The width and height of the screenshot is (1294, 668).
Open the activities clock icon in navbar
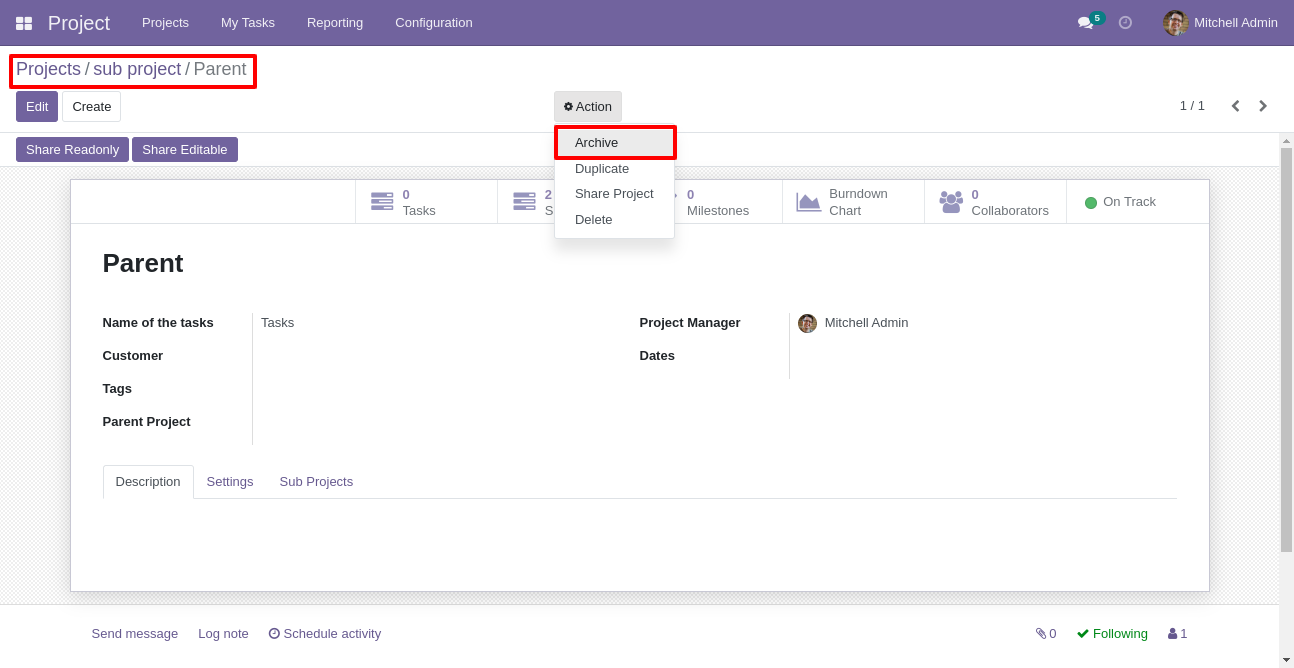point(1125,22)
